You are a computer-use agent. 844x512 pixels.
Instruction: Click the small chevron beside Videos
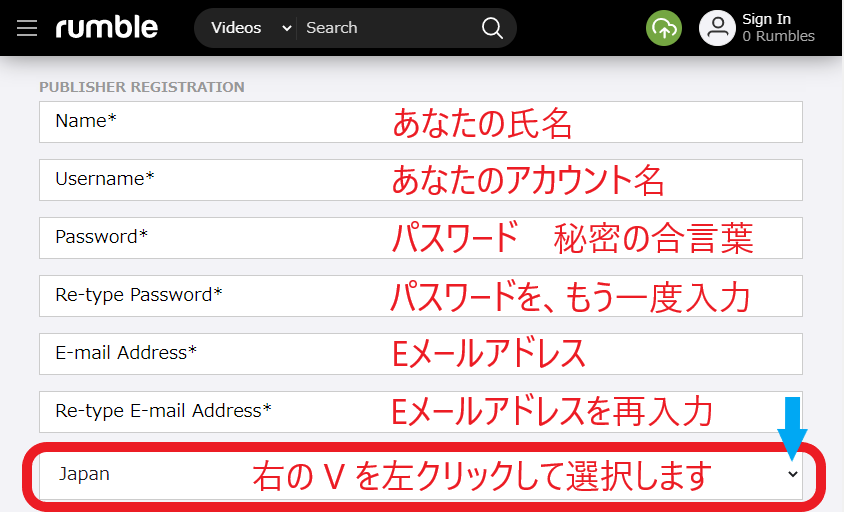pyautogui.click(x=287, y=28)
